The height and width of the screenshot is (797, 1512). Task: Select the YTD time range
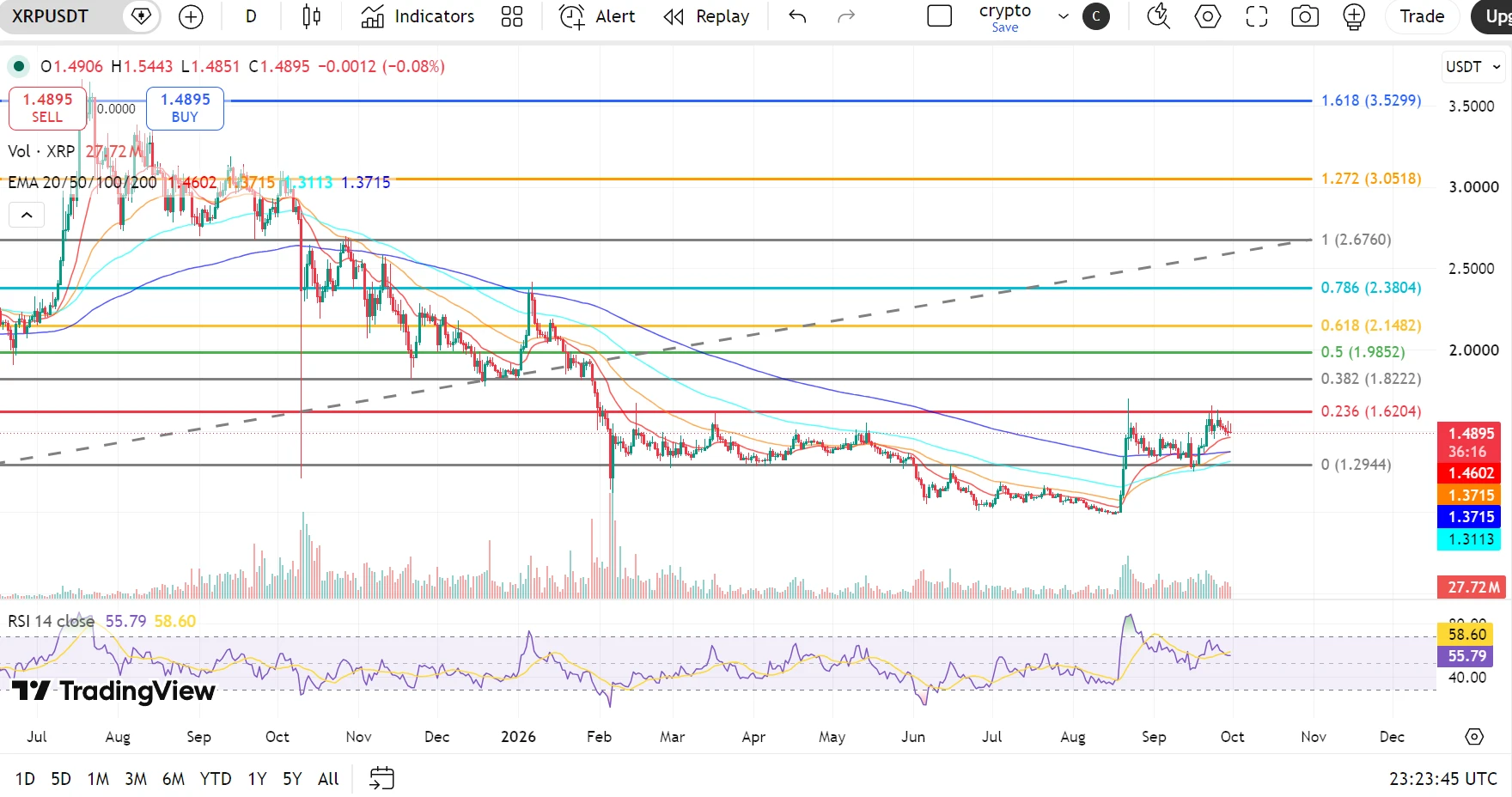[x=216, y=779]
